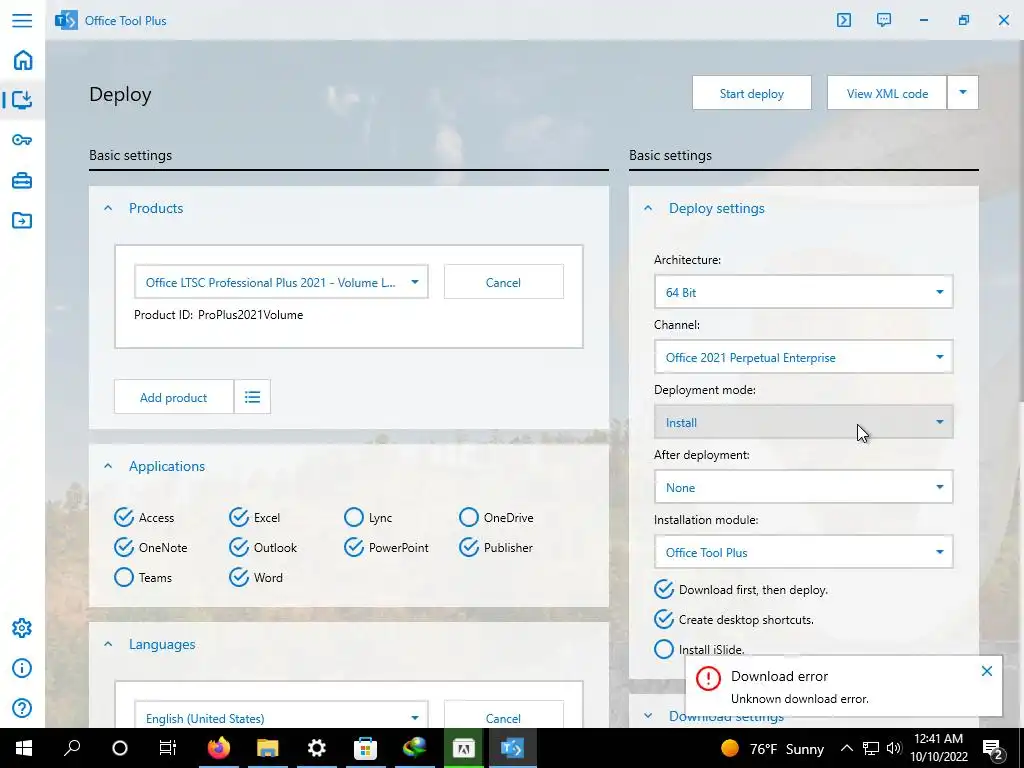Dismiss the Download error notification

coord(987,671)
